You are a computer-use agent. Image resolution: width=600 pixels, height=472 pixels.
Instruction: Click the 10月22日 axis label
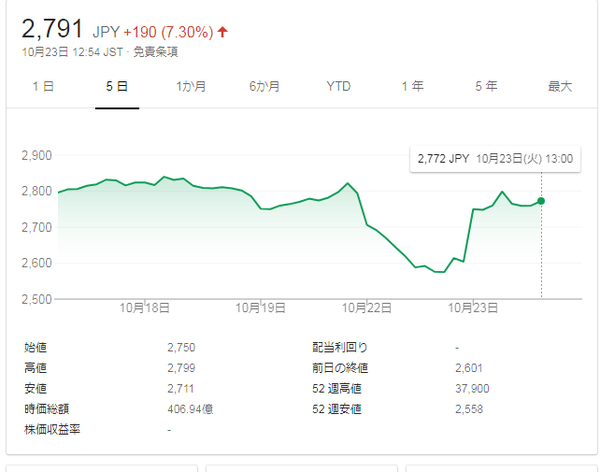click(367, 308)
